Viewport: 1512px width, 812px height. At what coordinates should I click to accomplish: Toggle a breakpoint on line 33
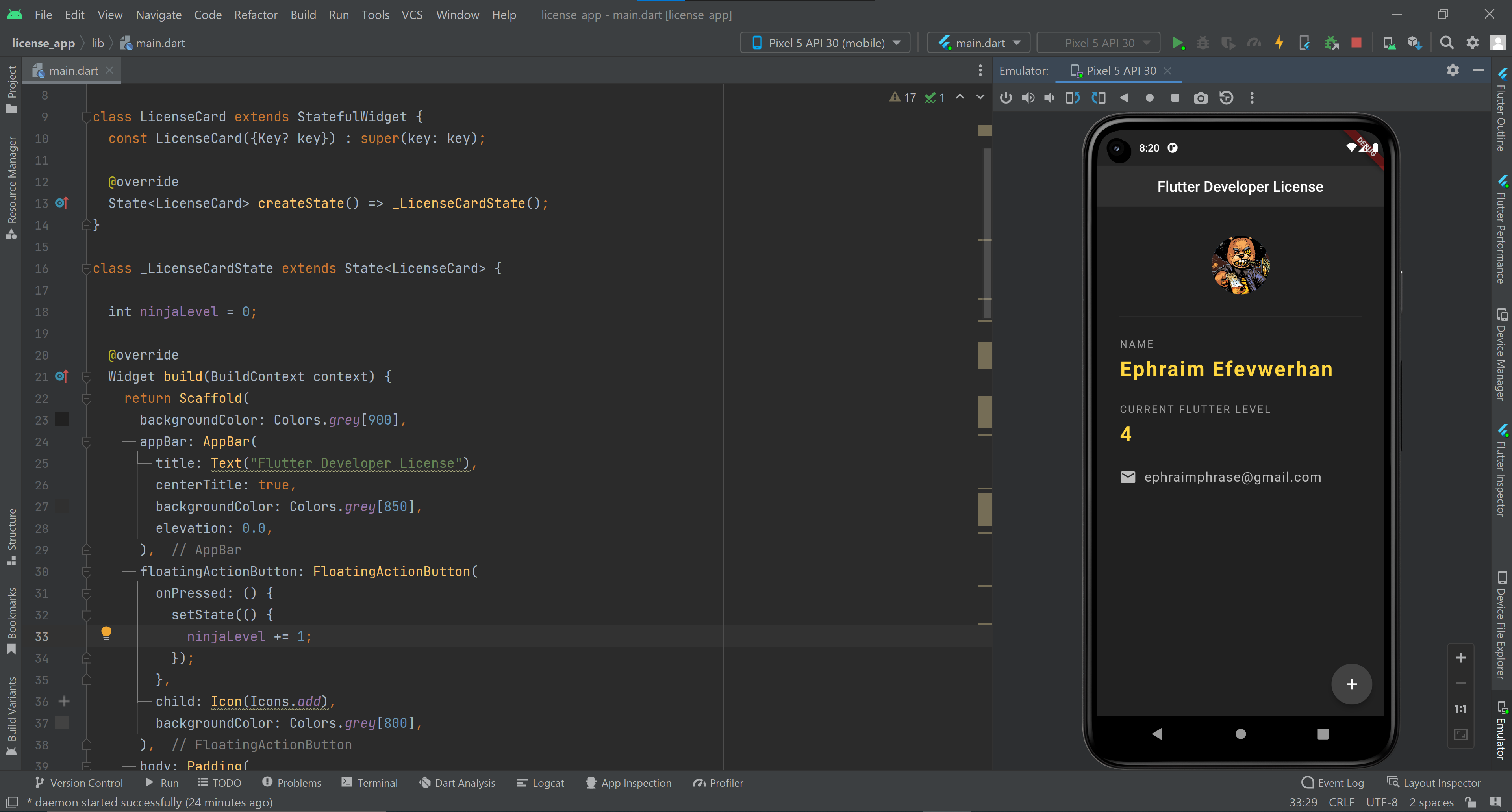click(x=62, y=636)
